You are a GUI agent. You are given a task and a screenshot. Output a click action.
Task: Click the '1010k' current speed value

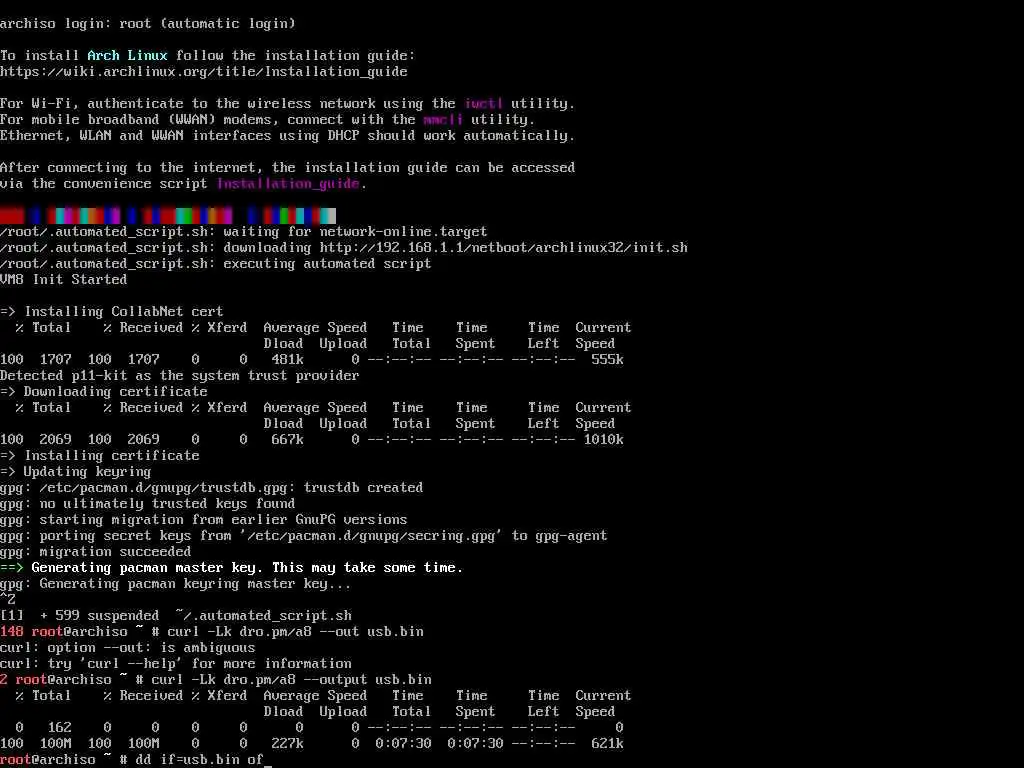[603, 440]
